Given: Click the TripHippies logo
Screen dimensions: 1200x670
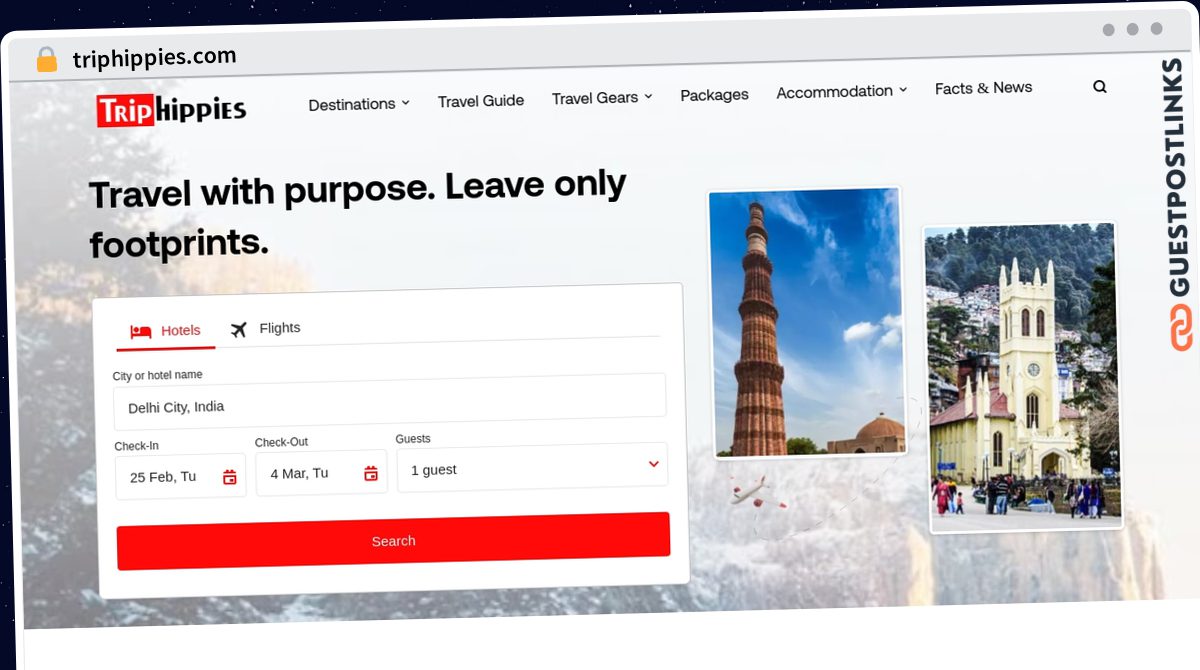Looking at the screenshot, I should tap(171, 110).
